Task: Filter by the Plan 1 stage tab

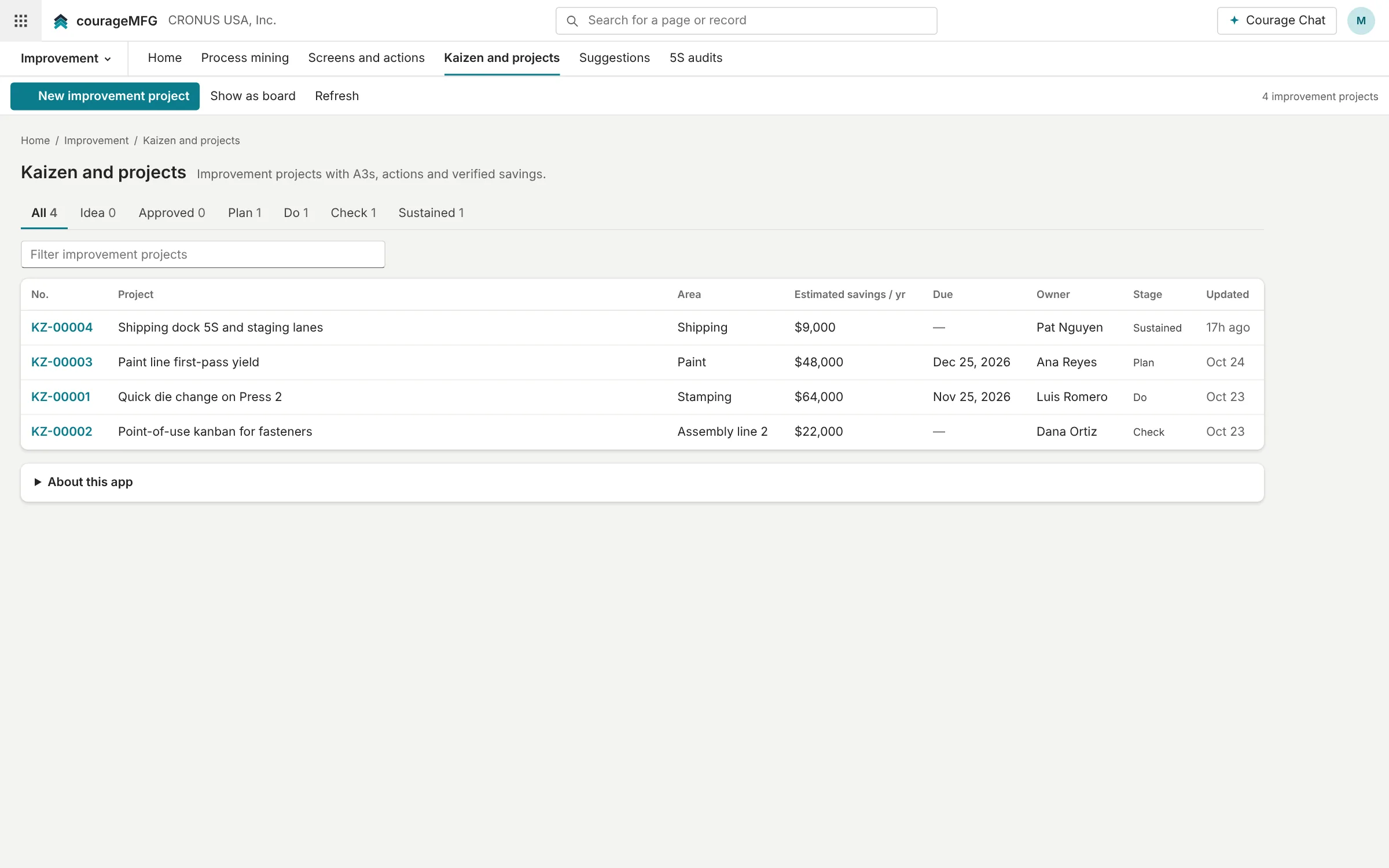Action: pyautogui.click(x=245, y=213)
